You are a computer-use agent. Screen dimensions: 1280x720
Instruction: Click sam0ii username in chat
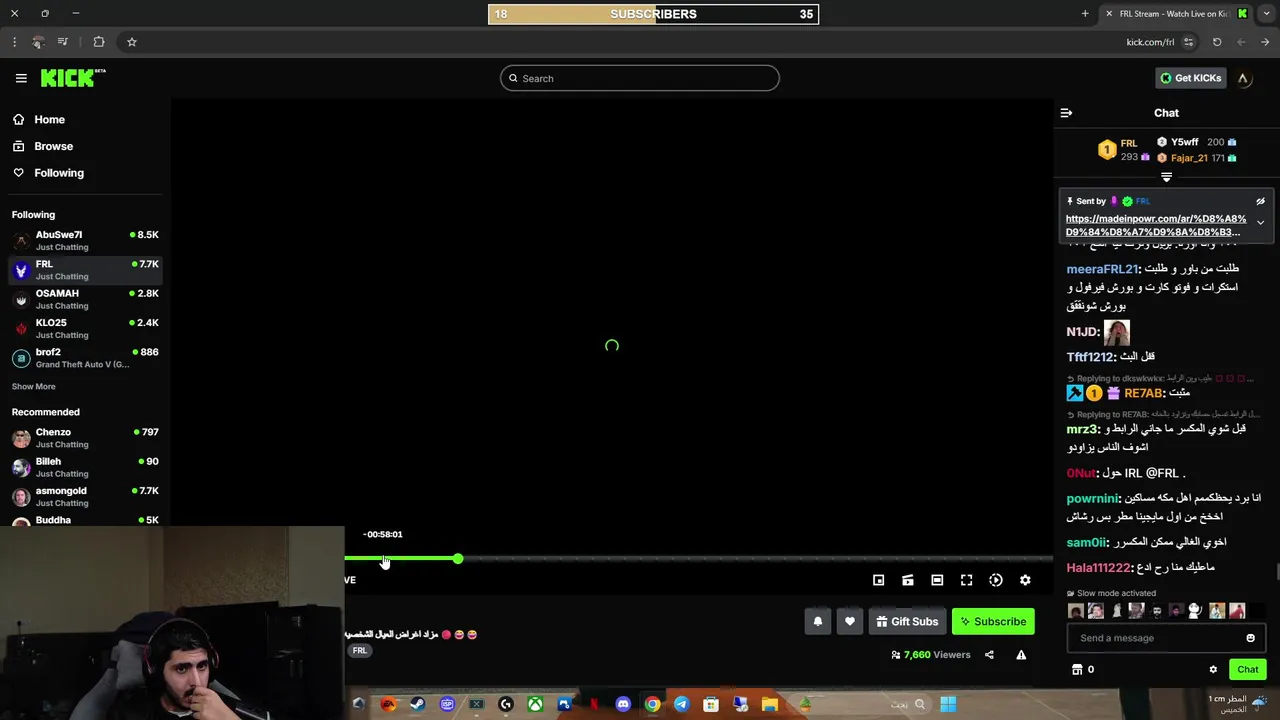point(1086,542)
